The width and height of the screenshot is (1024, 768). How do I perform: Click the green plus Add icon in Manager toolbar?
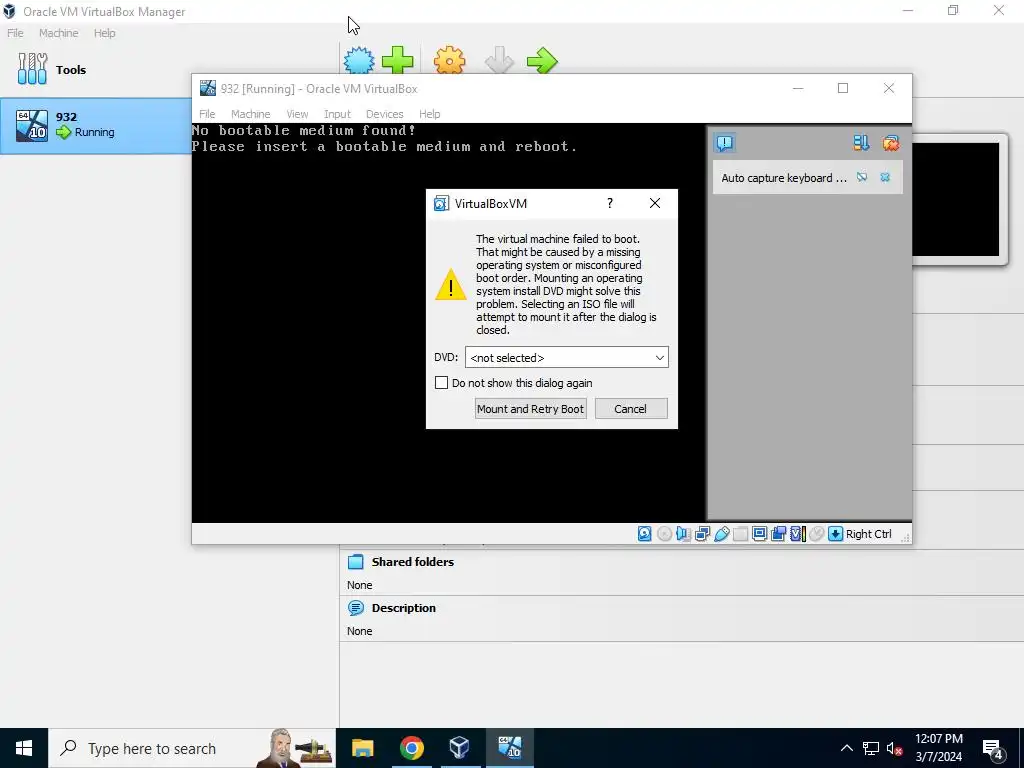pyautogui.click(x=398, y=61)
